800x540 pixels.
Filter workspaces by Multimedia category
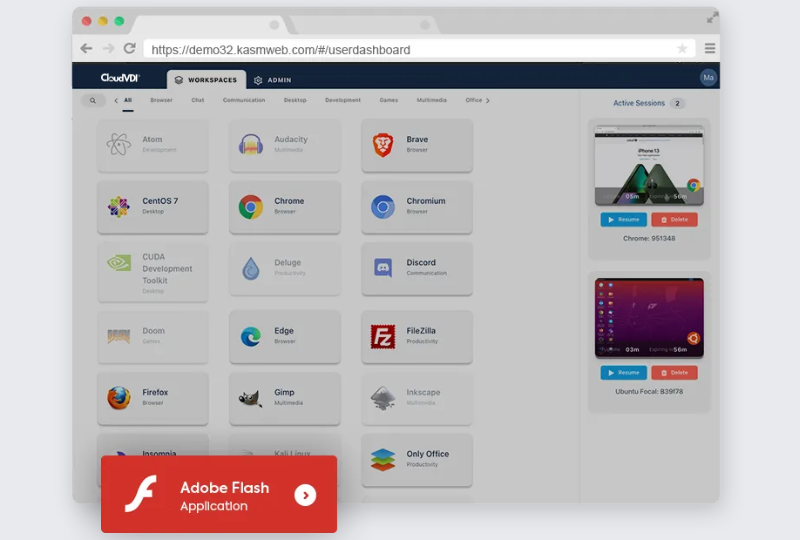pos(432,101)
